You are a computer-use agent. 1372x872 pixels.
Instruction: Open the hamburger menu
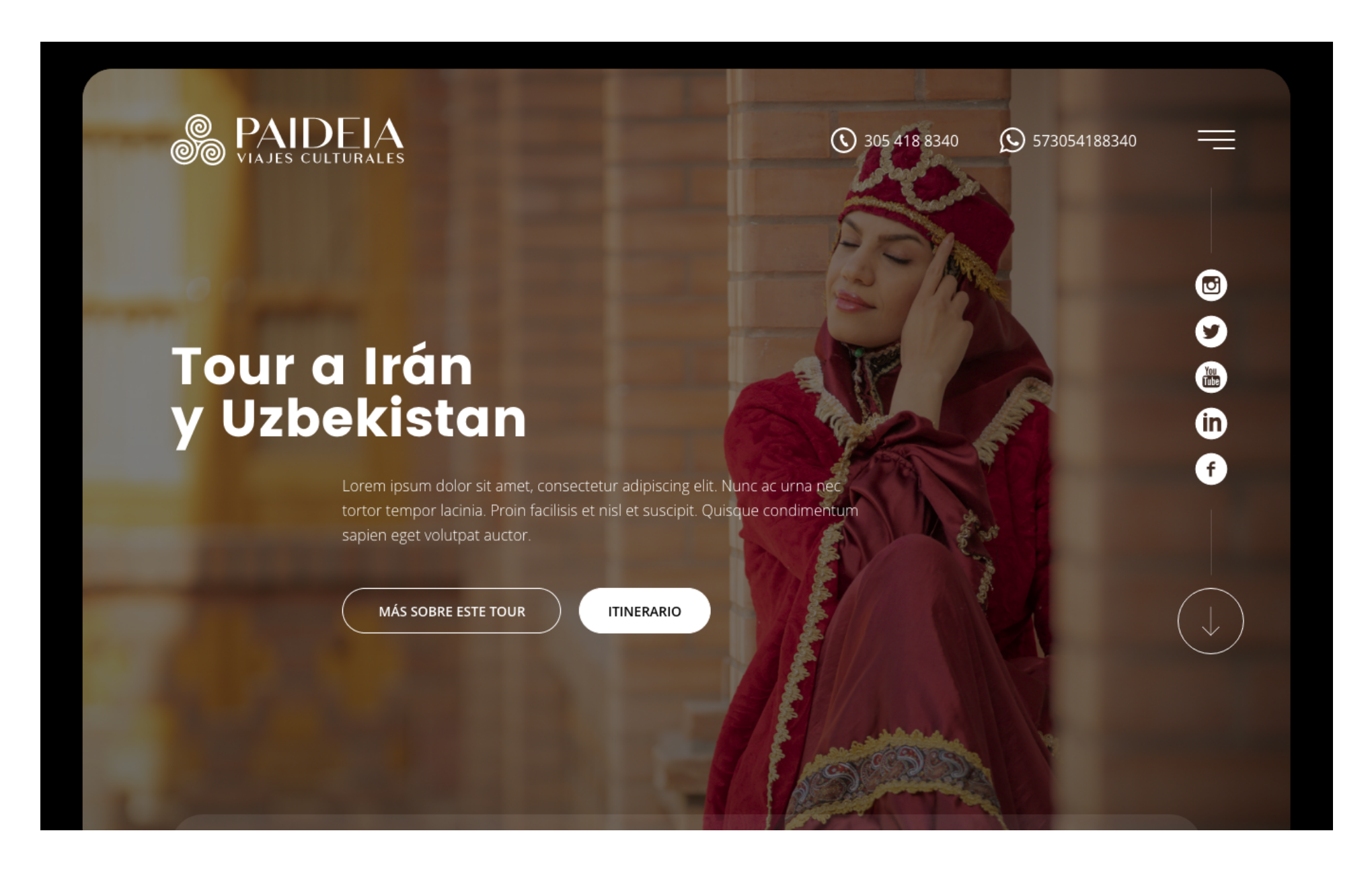pos(1216,139)
